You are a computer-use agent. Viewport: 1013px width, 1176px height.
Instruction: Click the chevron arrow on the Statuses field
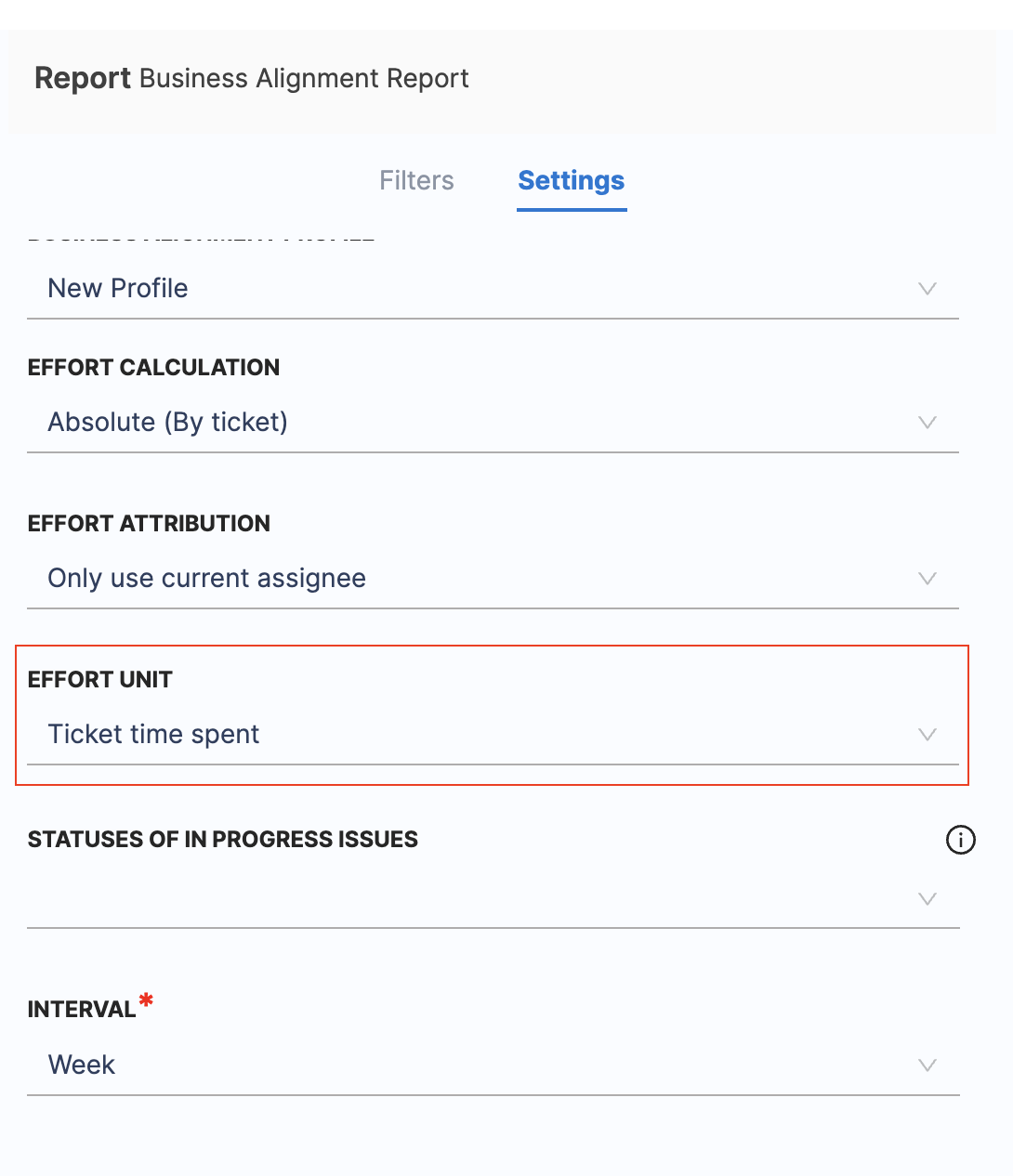[927, 898]
